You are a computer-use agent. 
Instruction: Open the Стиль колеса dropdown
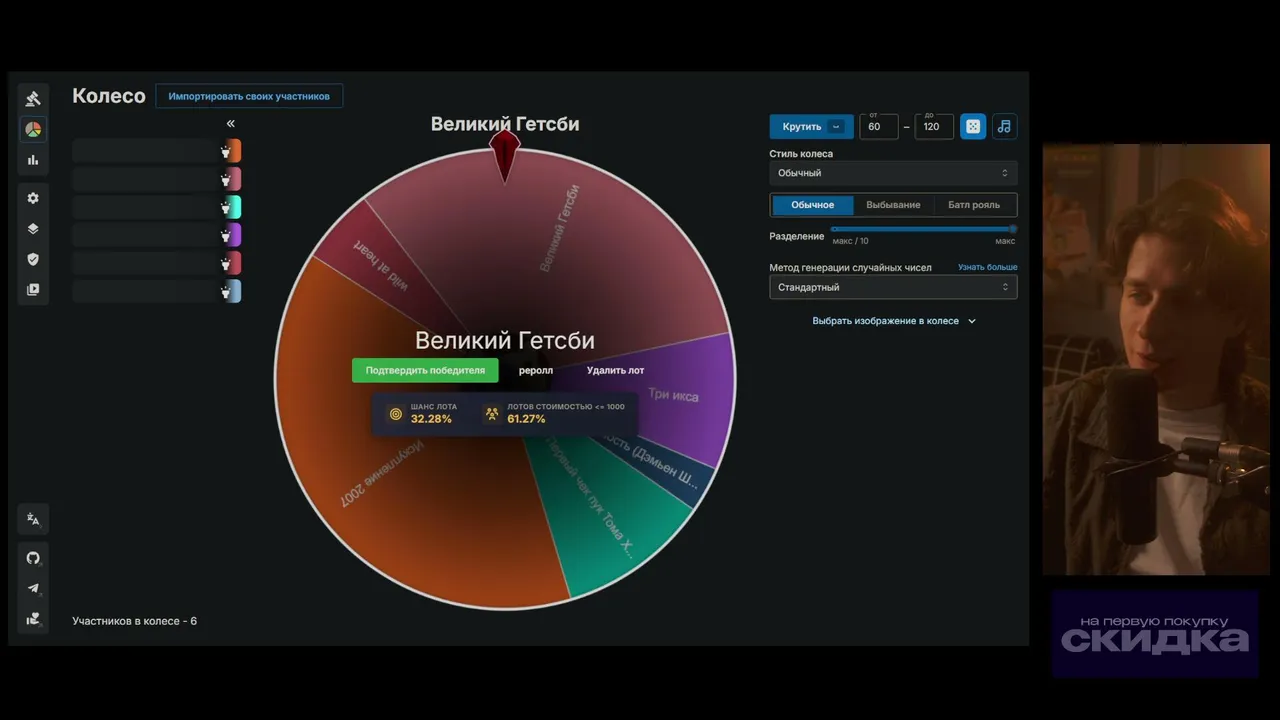point(893,173)
